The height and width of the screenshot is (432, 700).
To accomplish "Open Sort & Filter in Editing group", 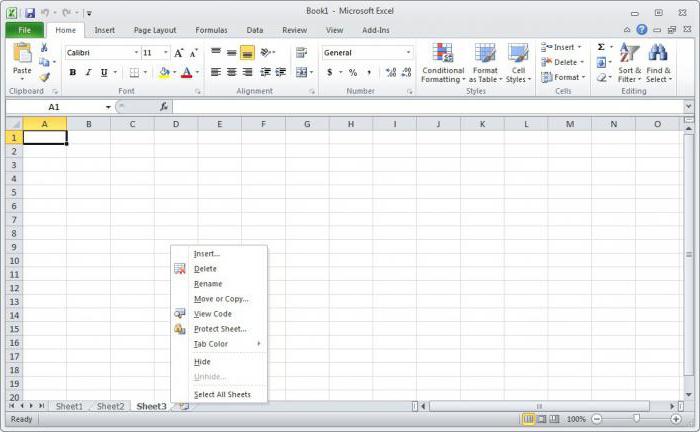I will (x=629, y=62).
